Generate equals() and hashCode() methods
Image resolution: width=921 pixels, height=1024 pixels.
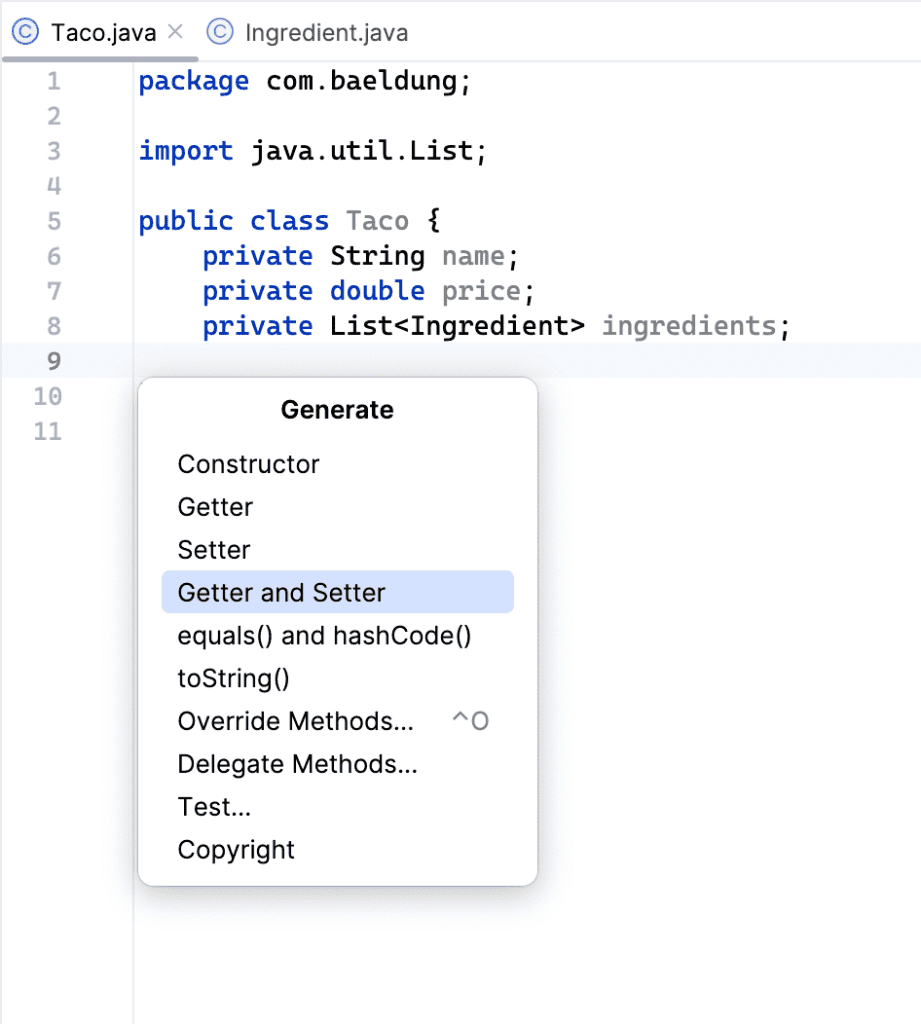tap(324, 635)
